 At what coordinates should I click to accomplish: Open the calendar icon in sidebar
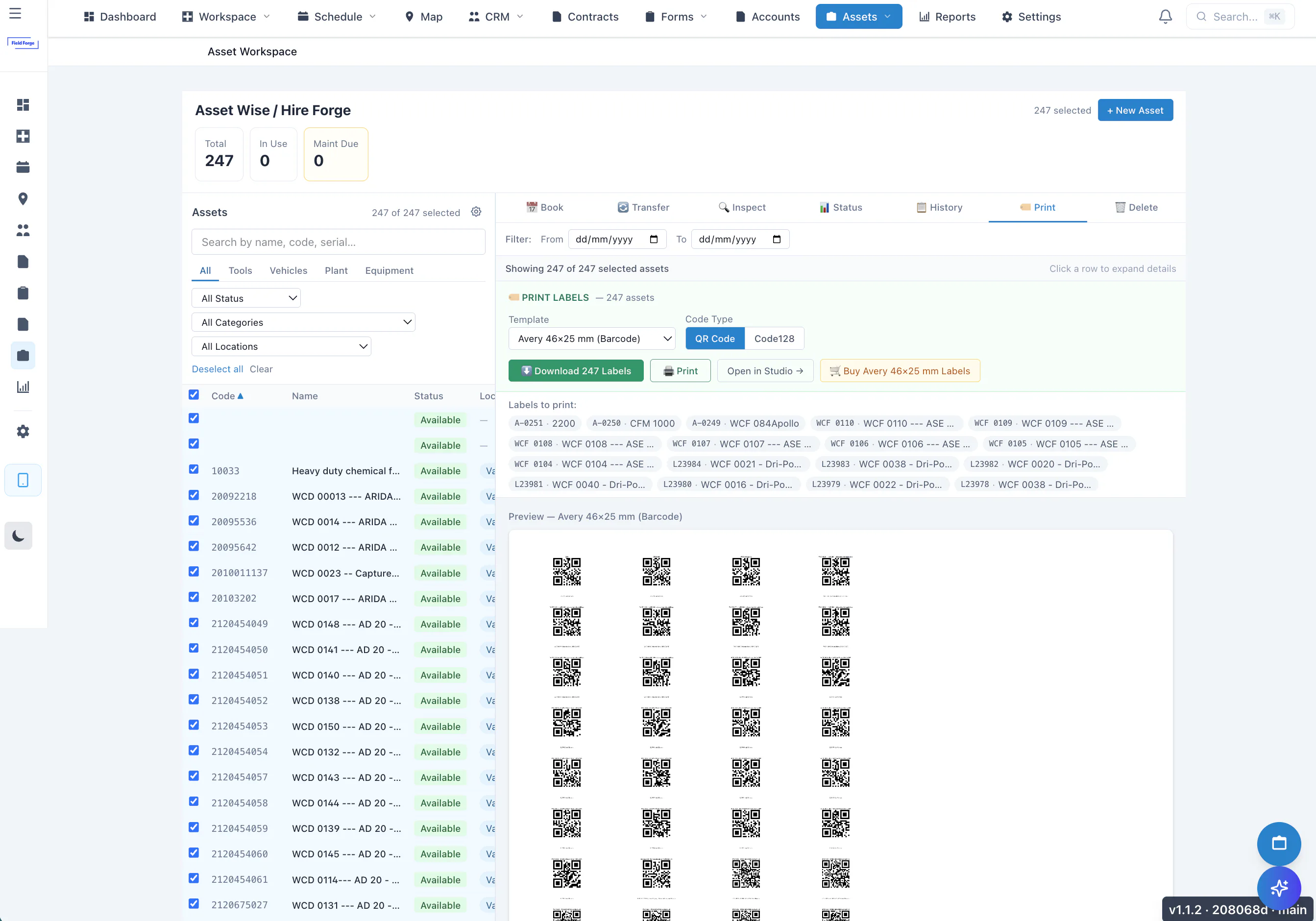(x=23, y=168)
